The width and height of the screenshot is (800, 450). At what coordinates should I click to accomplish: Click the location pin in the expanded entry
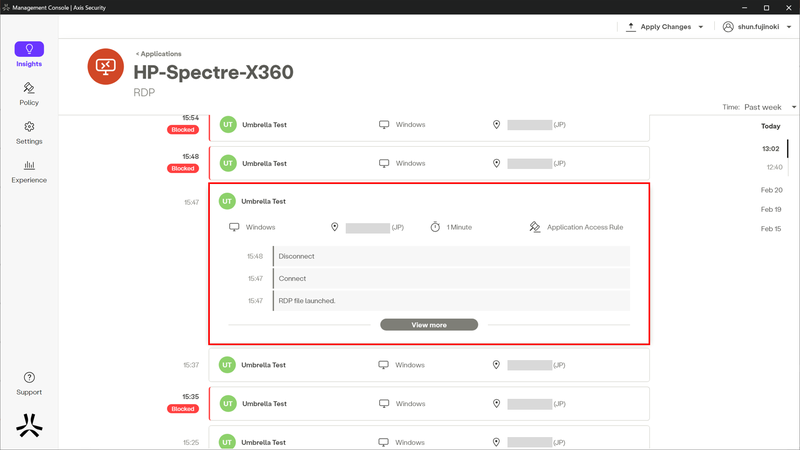(335, 227)
